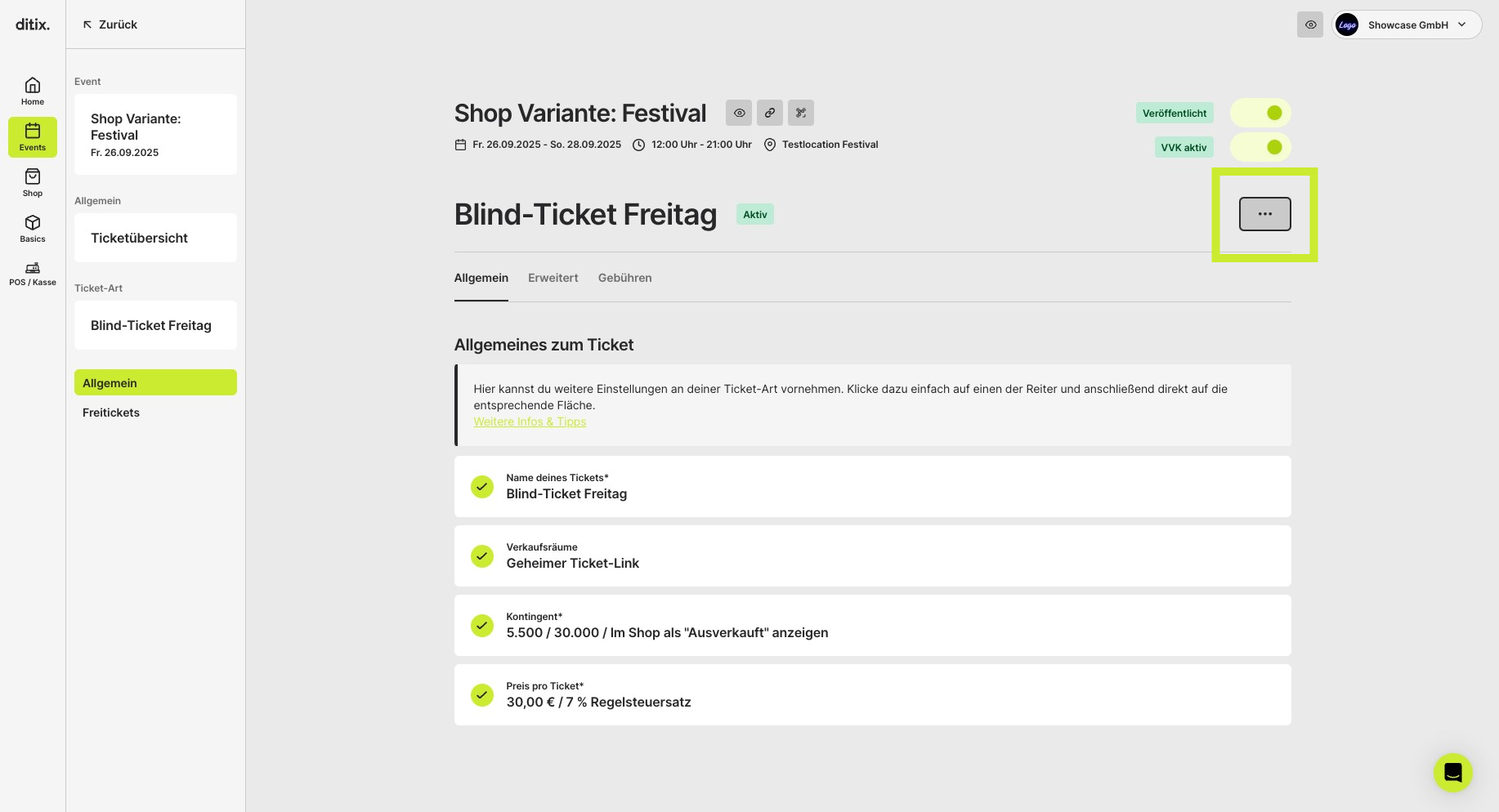This screenshot has width=1499, height=812.
Task: Switch to the Gebühren tab
Action: click(x=624, y=278)
